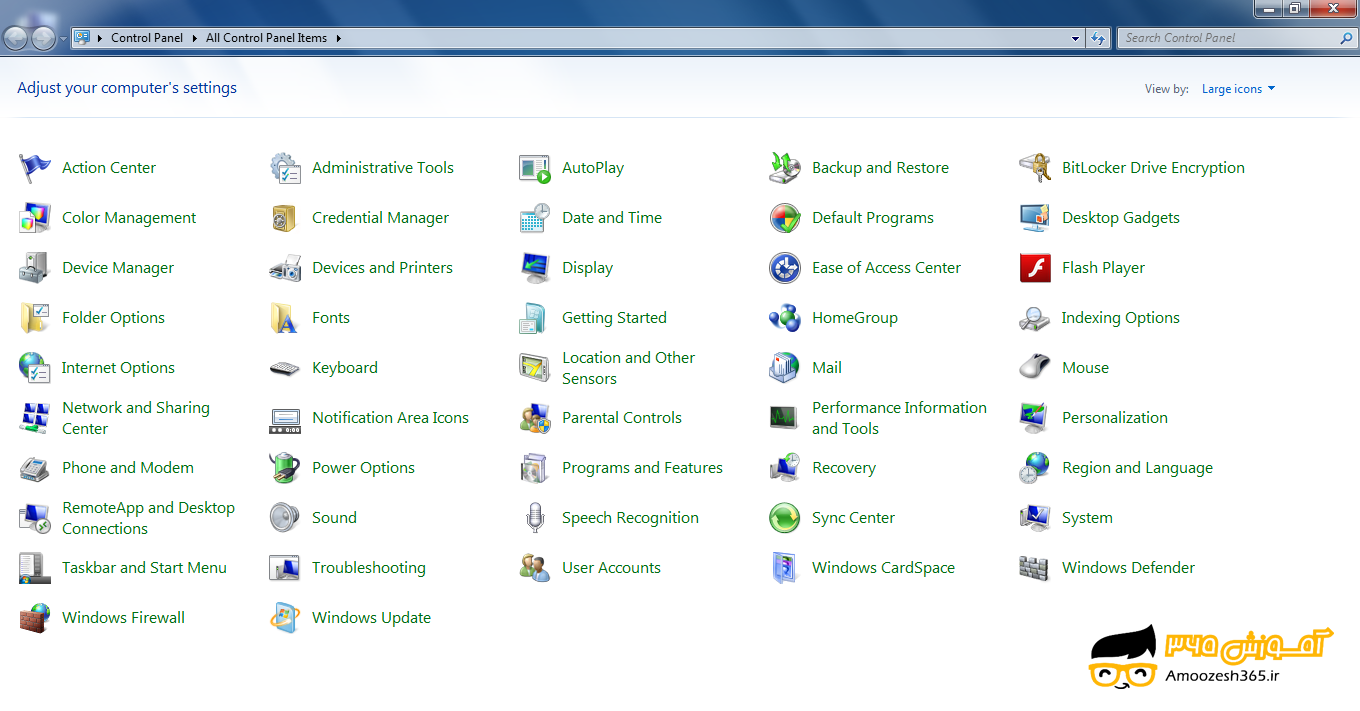This screenshot has height=711, width=1360.
Task: Click the Sync Center green icon
Action: coord(785,518)
